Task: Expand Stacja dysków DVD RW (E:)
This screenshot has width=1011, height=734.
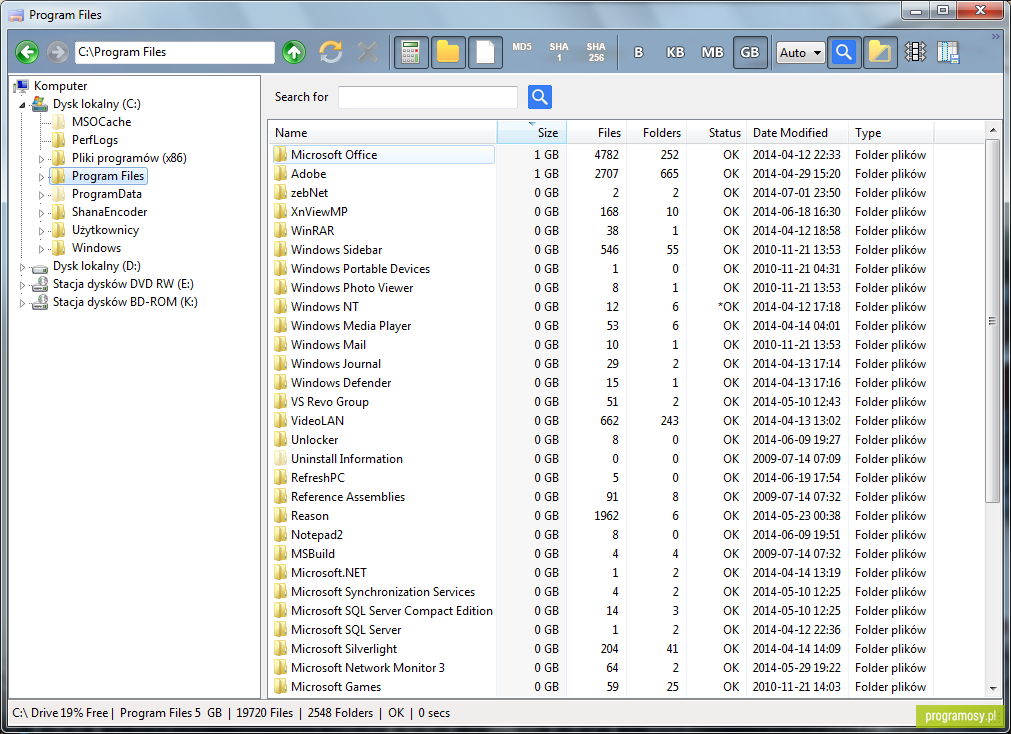Action: [x=22, y=284]
